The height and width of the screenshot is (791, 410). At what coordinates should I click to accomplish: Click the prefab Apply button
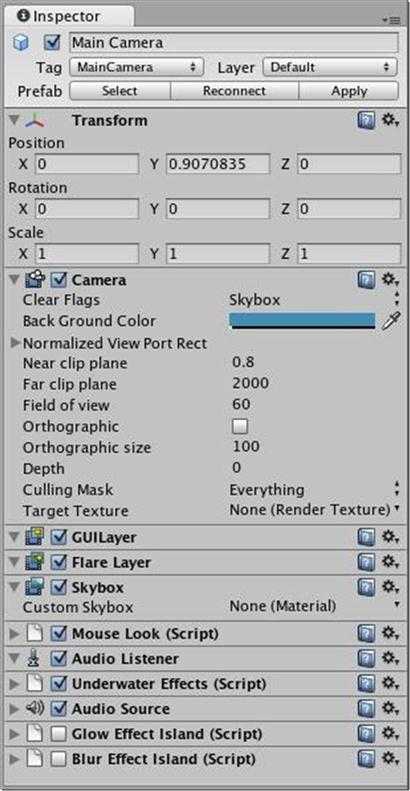(x=349, y=91)
